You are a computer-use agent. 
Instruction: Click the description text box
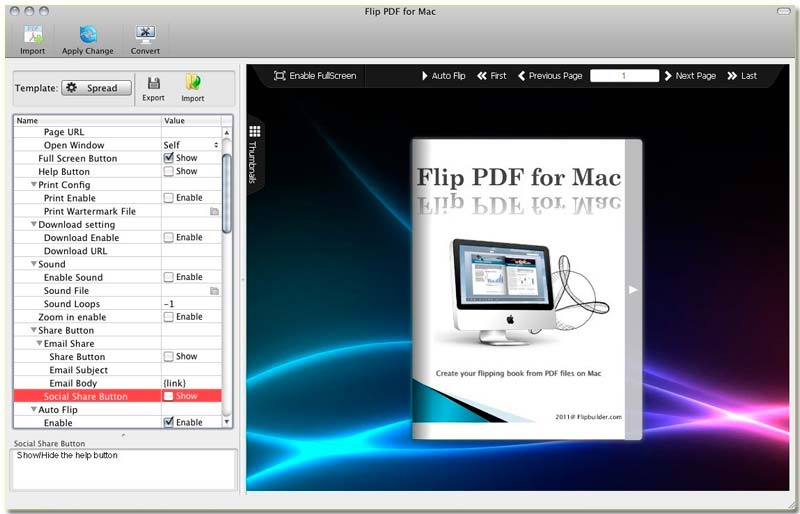pyautogui.click(x=124, y=470)
